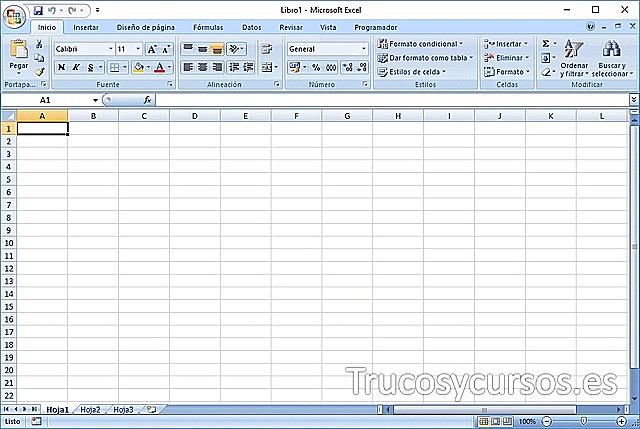
Task: Increase the font size
Action: click(152, 49)
